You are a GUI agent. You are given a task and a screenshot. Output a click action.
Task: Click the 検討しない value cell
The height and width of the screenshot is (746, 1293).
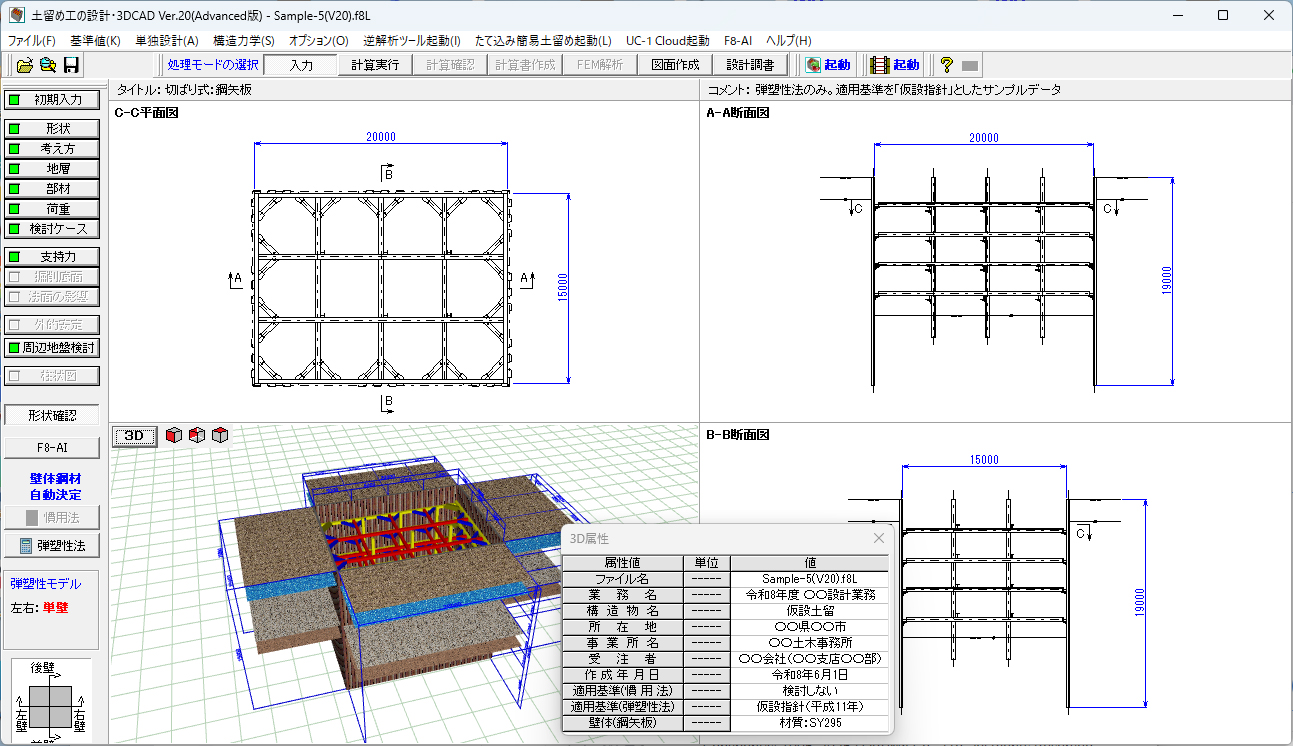click(810, 691)
